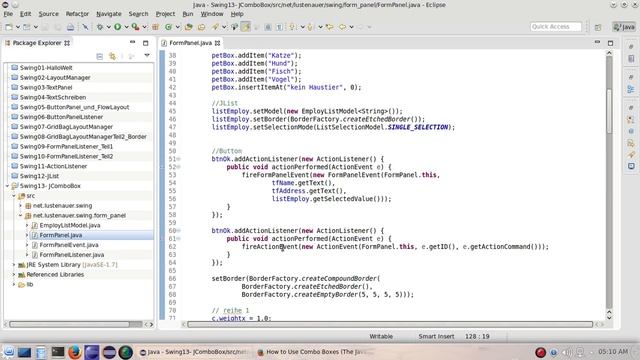Click Previous Annotation toolbar icon

pyautogui.click(x=310, y=27)
